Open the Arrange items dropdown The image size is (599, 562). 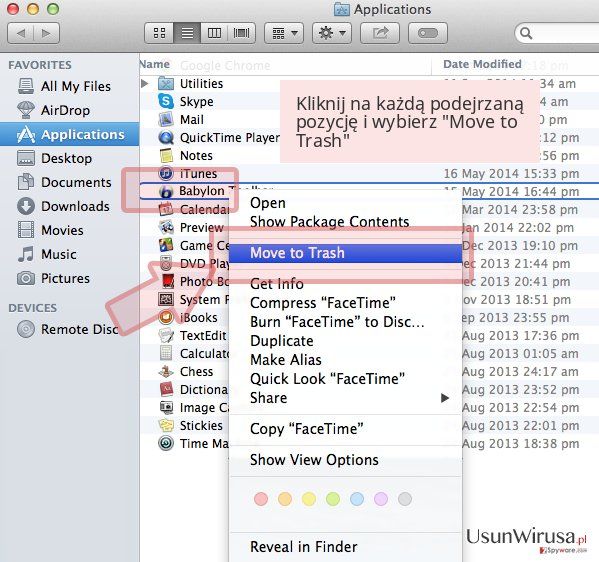[284, 33]
